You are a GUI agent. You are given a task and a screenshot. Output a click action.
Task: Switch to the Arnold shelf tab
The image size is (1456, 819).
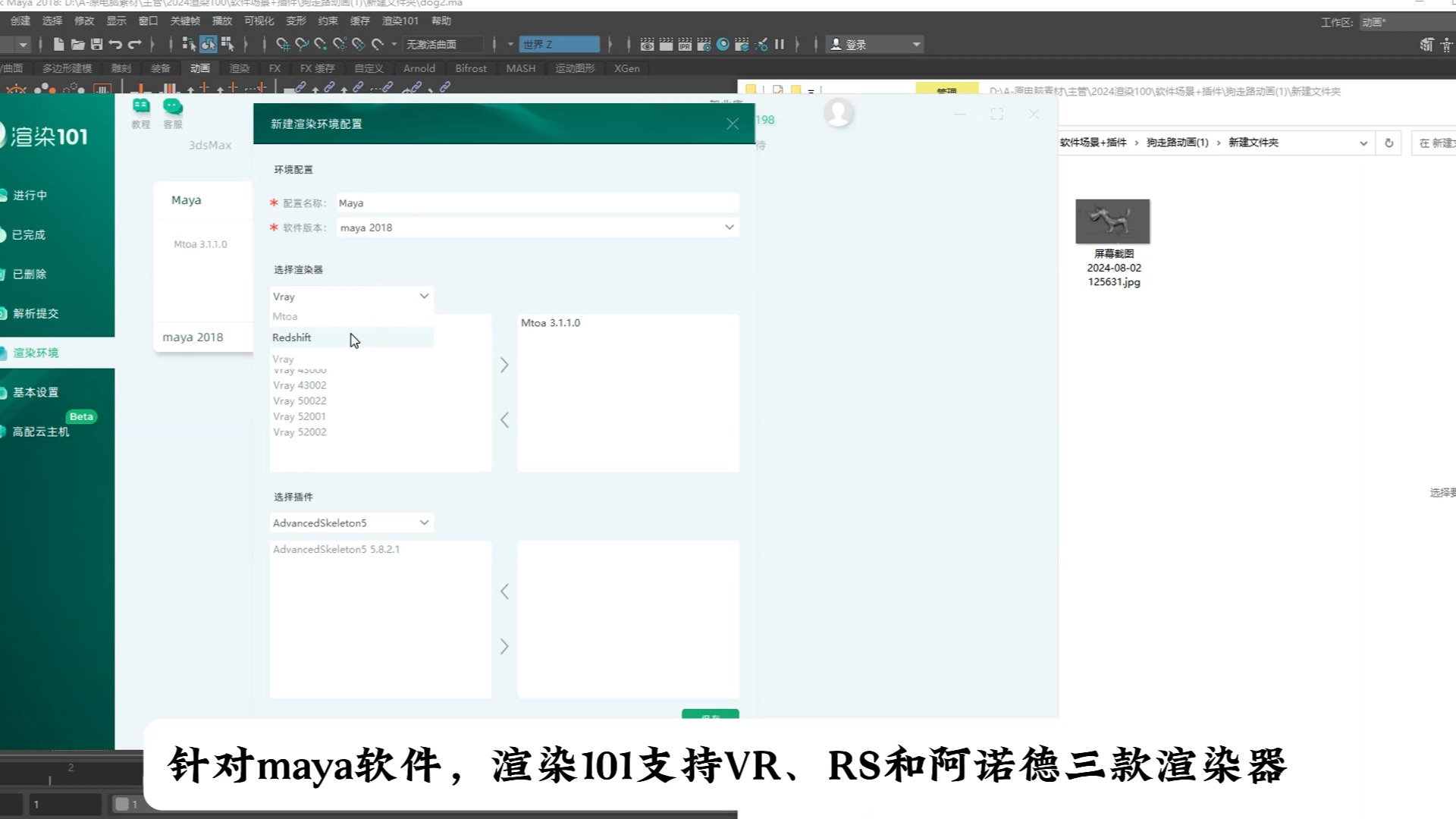[x=419, y=68]
